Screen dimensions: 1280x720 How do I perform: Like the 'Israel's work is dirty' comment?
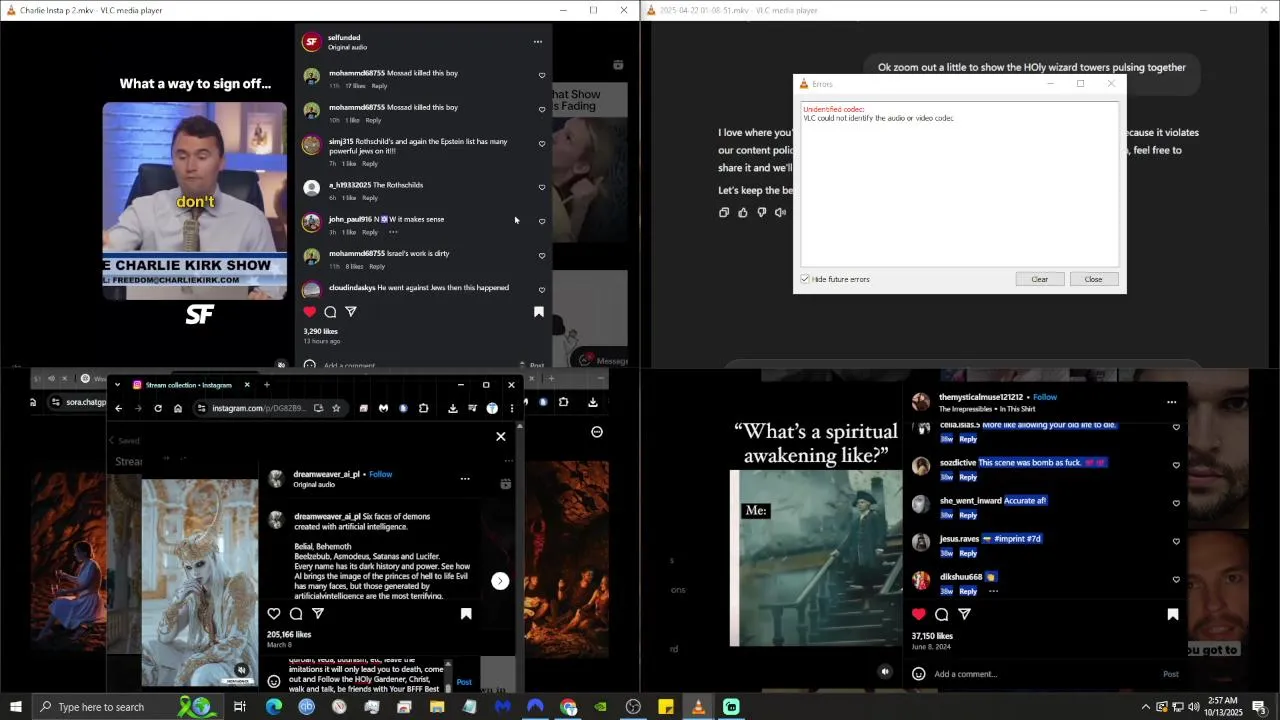pyautogui.click(x=542, y=256)
